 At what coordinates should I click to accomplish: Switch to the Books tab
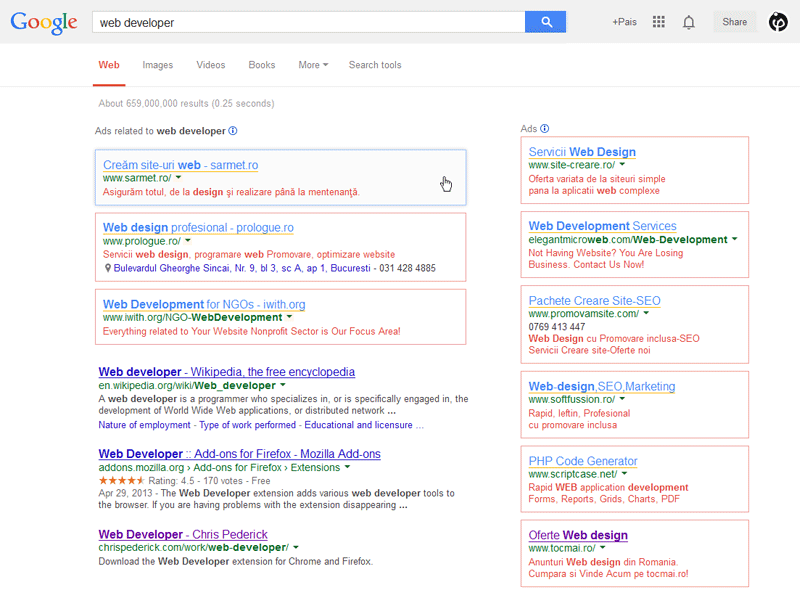click(x=262, y=65)
